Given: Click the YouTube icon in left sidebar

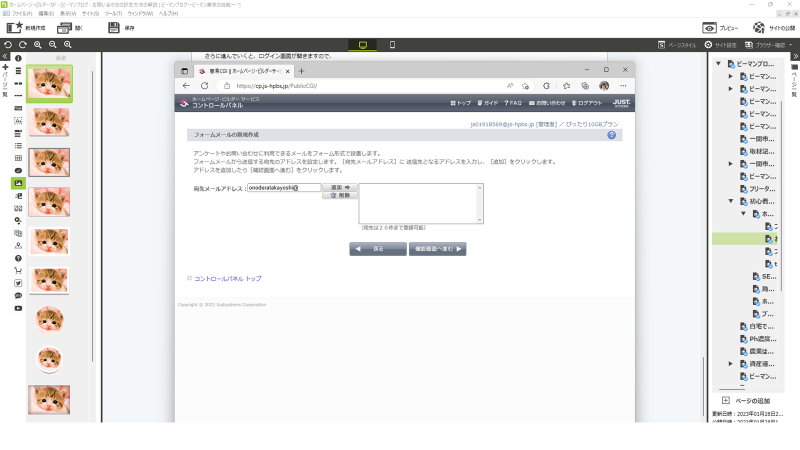Looking at the screenshot, I should [x=18, y=308].
